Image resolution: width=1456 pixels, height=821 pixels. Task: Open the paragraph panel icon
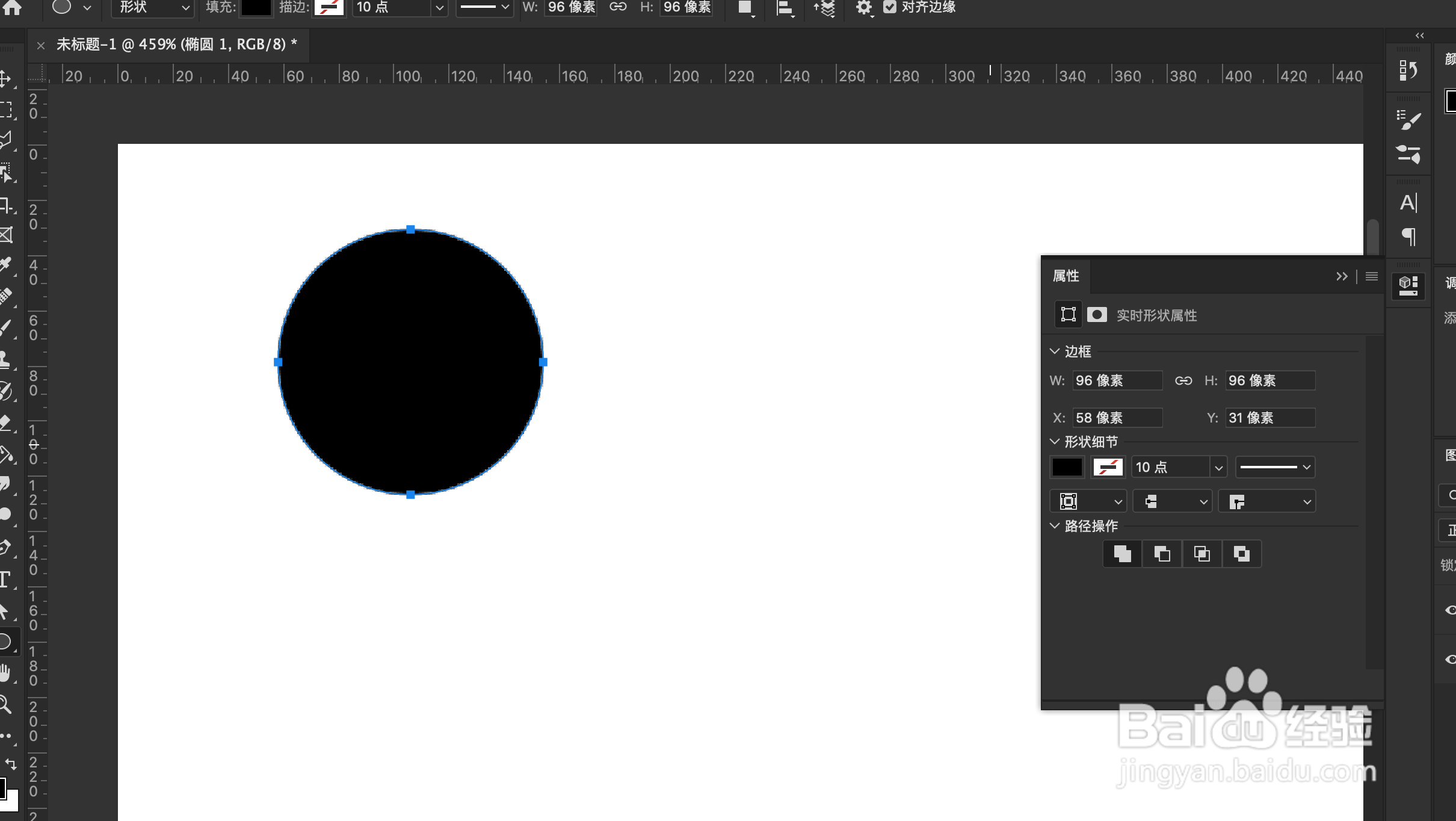(1408, 236)
